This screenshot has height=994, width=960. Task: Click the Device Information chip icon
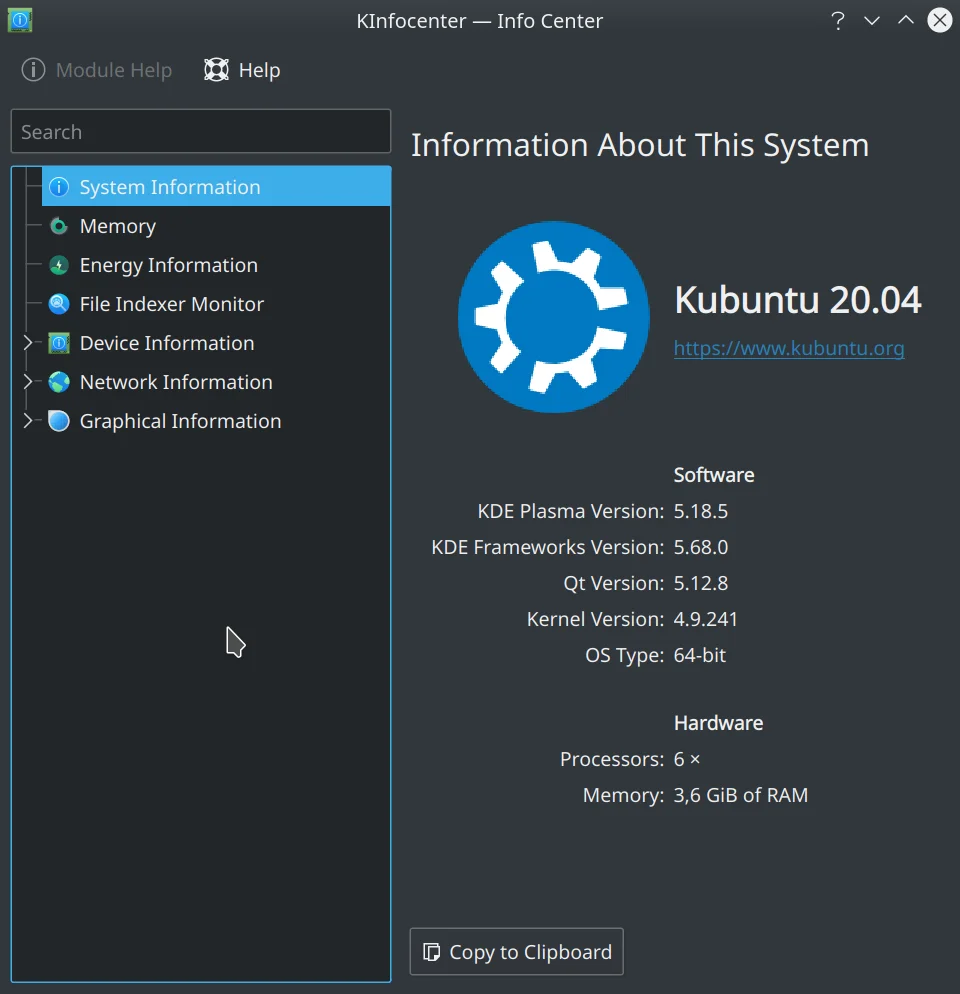pos(59,343)
